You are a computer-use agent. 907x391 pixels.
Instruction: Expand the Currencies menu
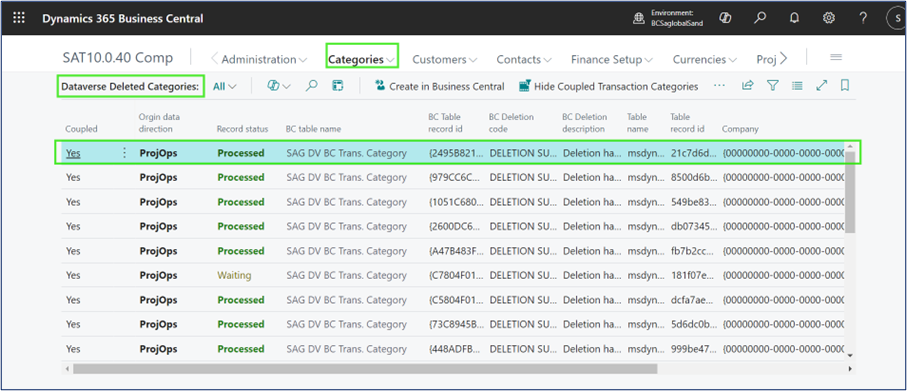point(705,59)
